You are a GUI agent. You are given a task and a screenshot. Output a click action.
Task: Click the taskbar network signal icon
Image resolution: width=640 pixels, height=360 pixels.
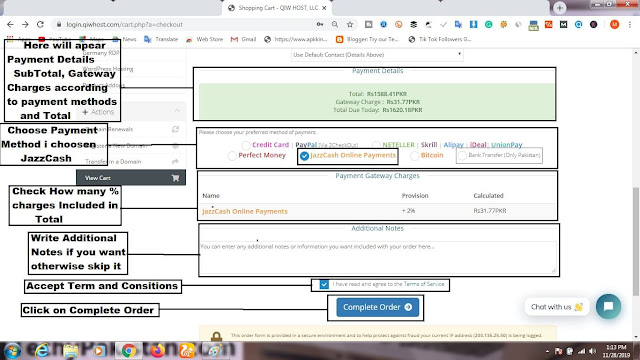pyautogui.click(x=581, y=351)
